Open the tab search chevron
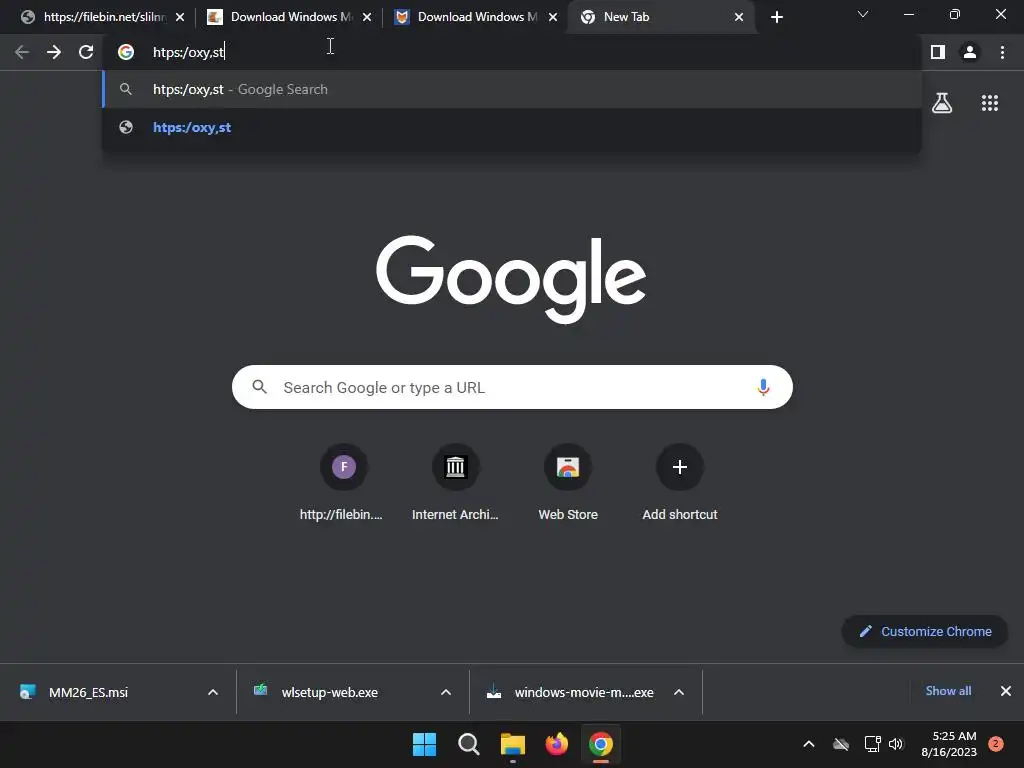The image size is (1024, 768). tap(863, 14)
